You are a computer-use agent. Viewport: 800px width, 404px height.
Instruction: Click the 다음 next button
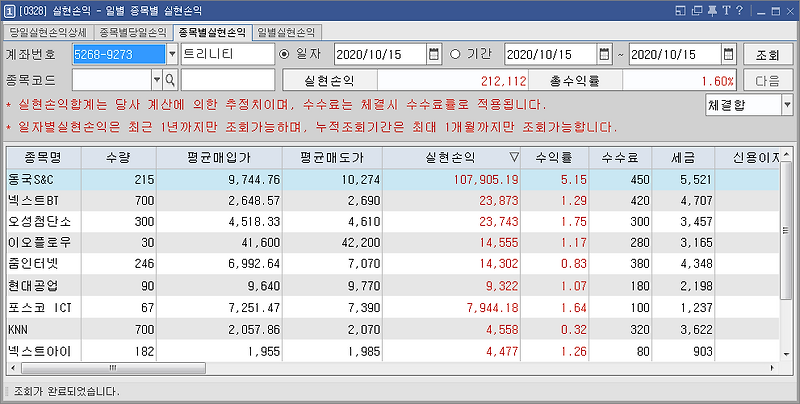point(767,80)
